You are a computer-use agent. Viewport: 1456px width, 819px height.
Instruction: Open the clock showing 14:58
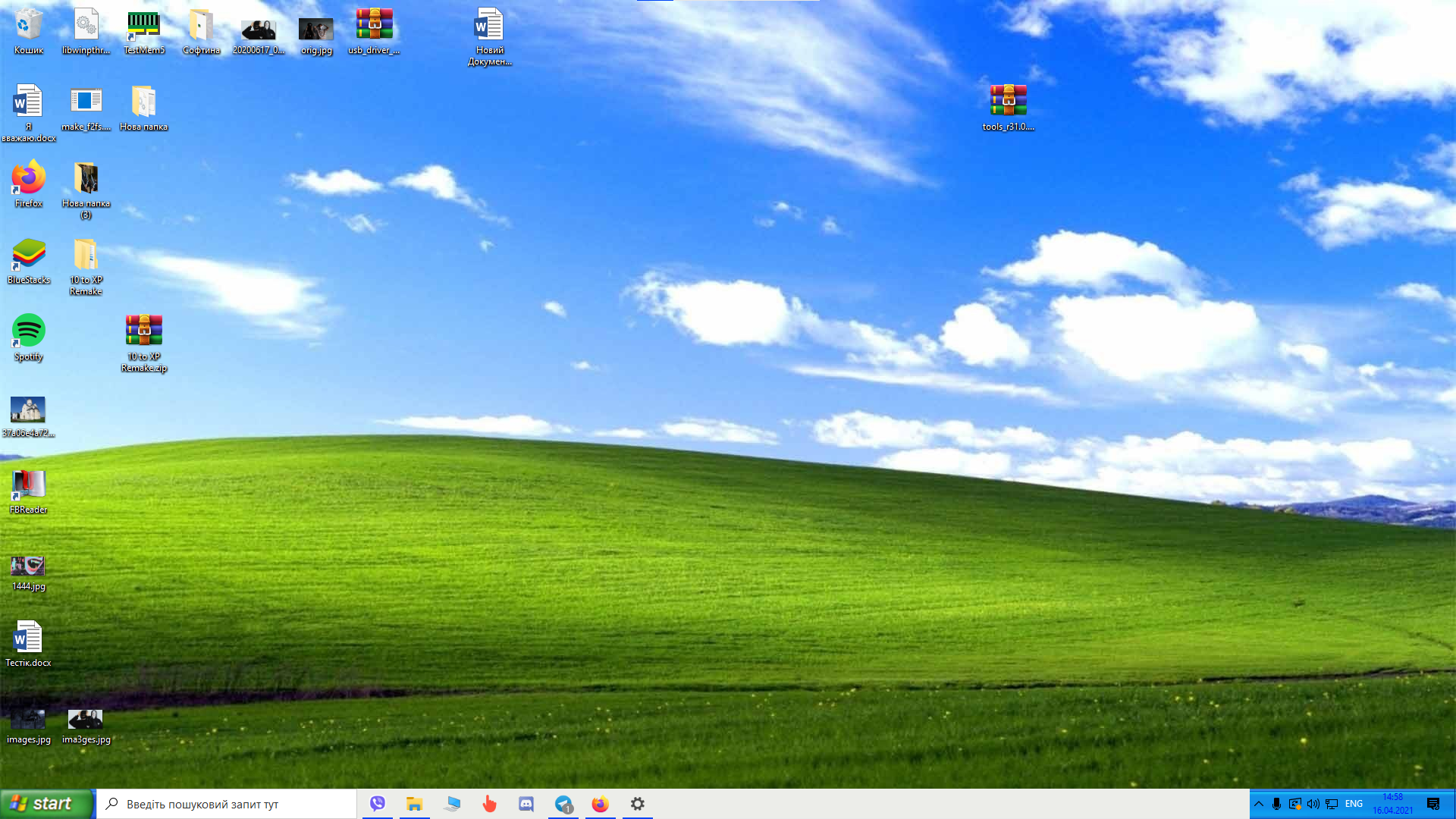(x=1393, y=804)
